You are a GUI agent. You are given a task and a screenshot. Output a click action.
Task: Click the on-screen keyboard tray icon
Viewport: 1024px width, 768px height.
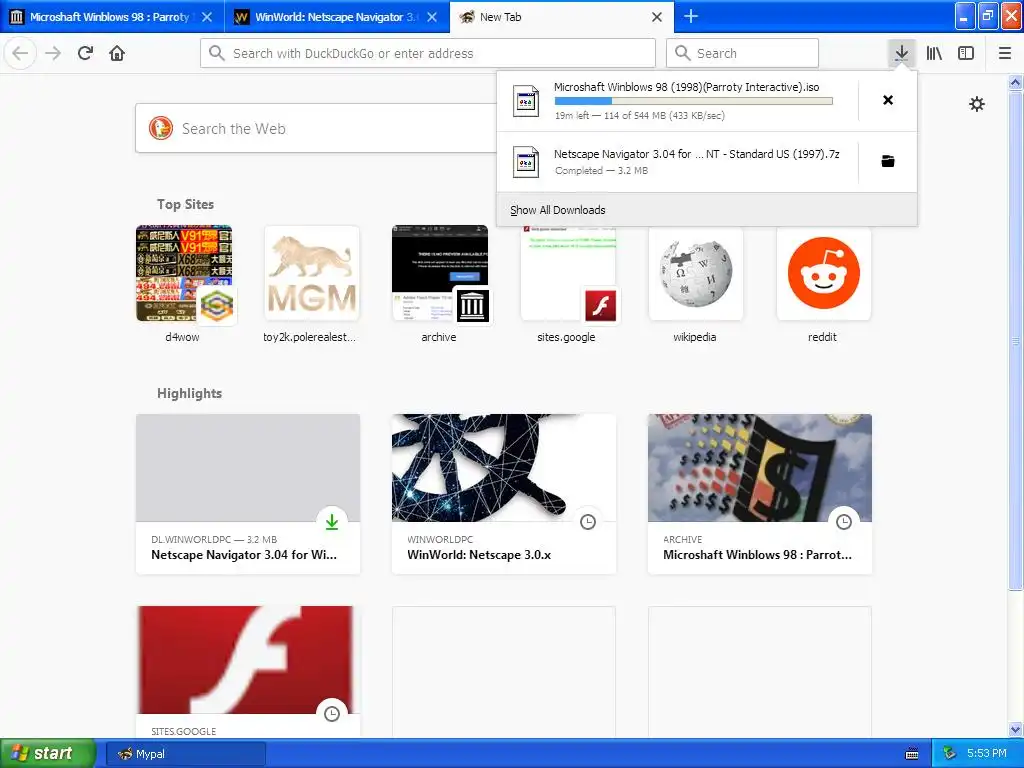912,754
